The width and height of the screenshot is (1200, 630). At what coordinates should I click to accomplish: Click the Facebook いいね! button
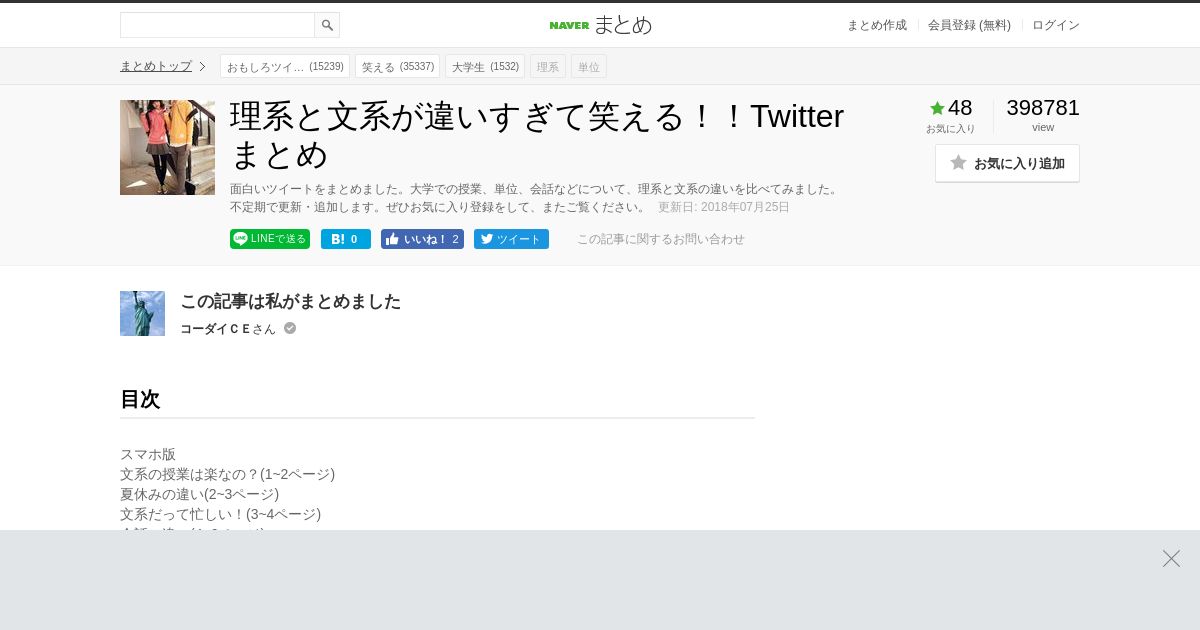422,239
